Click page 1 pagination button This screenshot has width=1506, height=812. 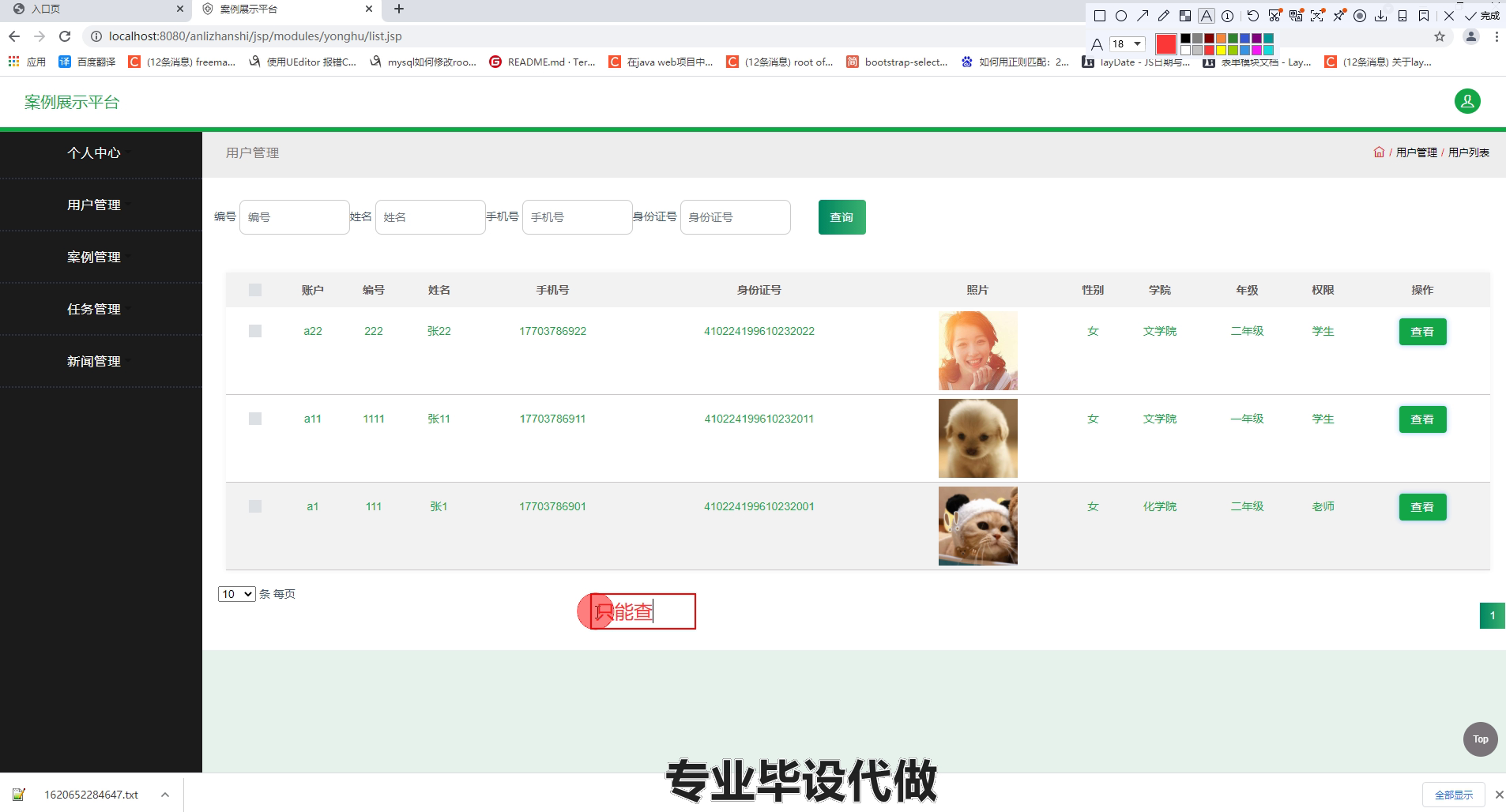pyautogui.click(x=1492, y=615)
